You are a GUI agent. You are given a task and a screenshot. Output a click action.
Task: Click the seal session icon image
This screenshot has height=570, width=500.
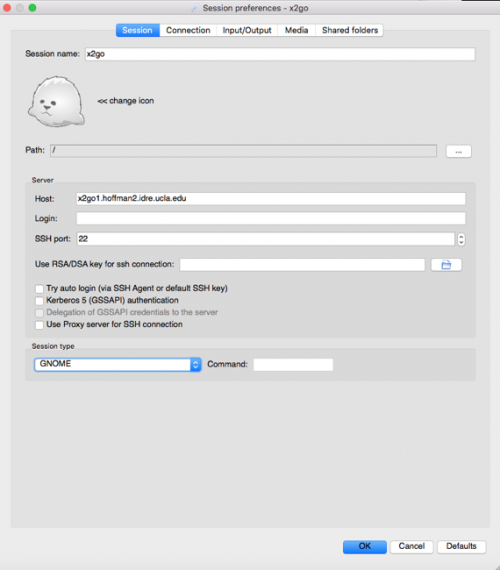click(x=56, y=102)
